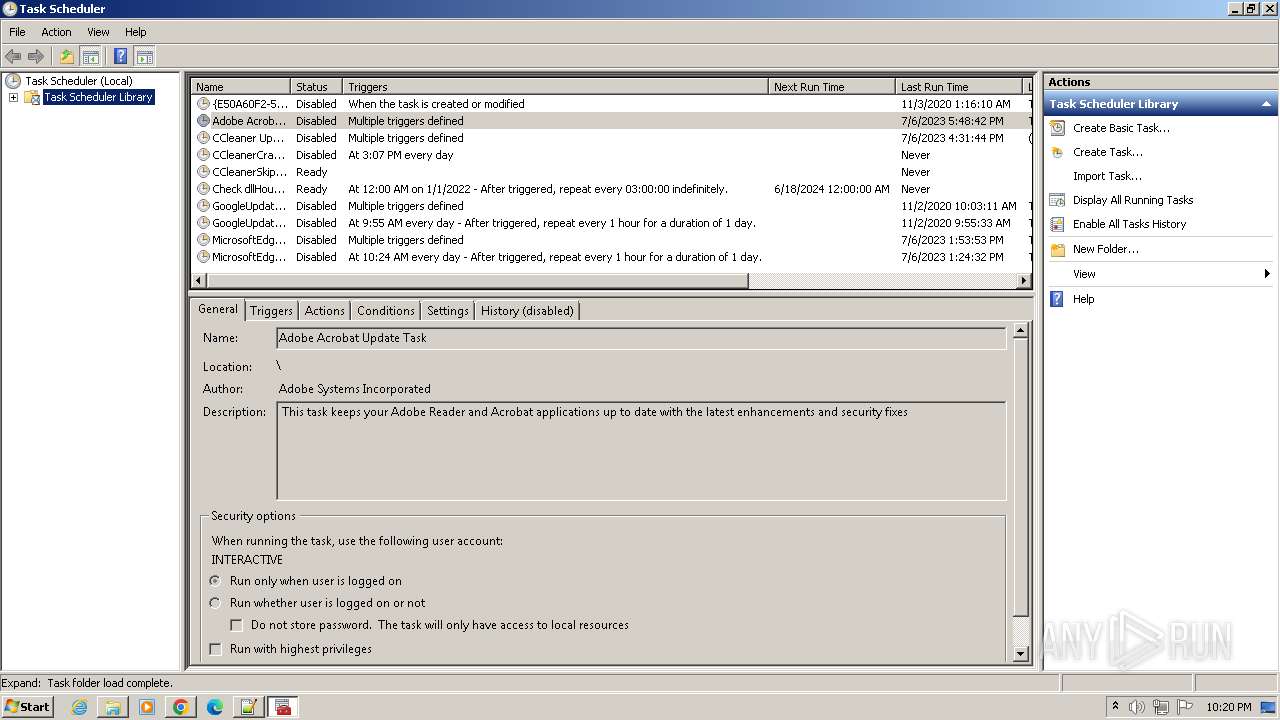The image size is (1280, 720).
Task: Click Import Task… in Actions pane
Action: [x=1107, y=176]
